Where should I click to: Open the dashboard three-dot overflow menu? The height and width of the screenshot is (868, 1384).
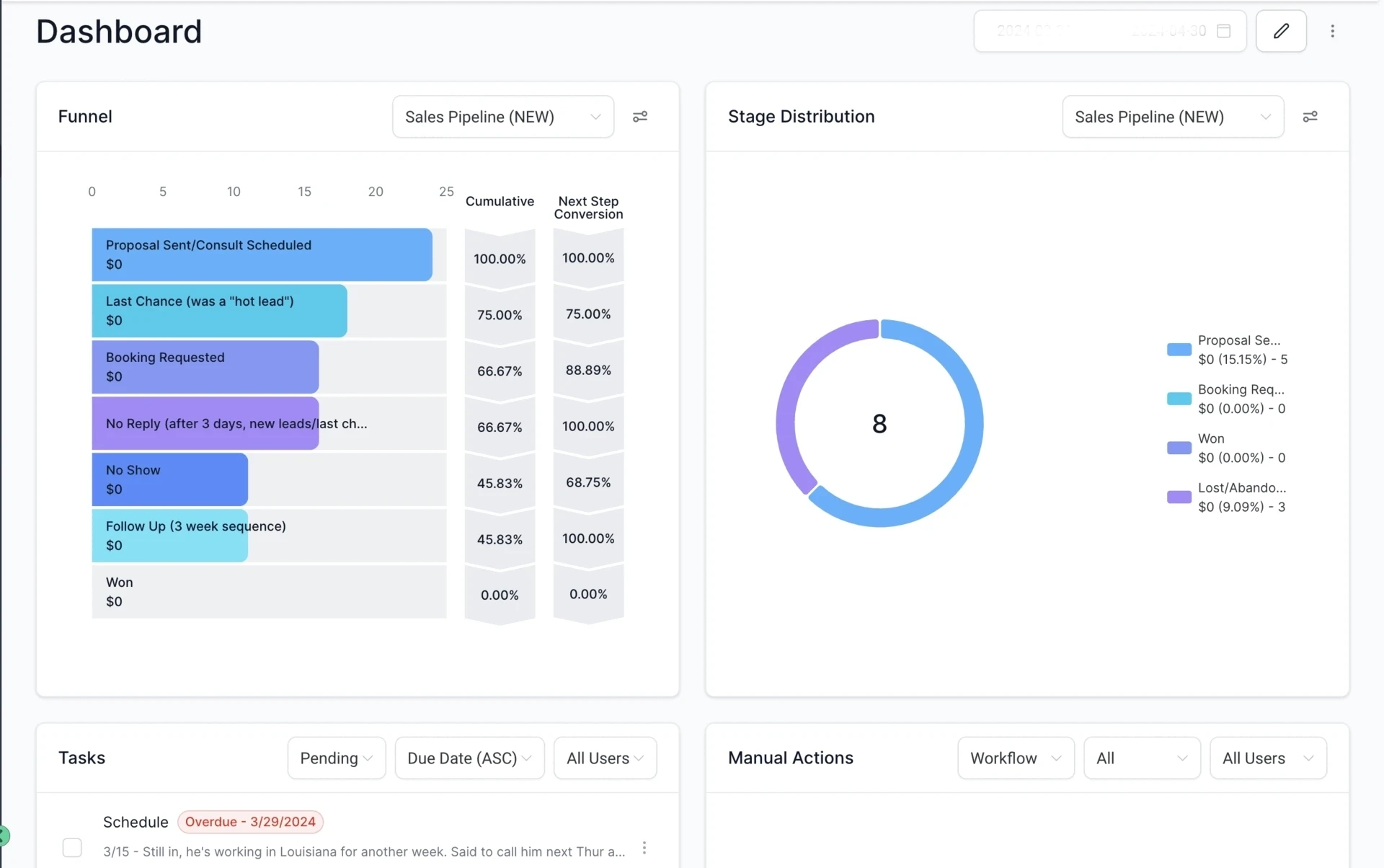tap(1333, 31)
